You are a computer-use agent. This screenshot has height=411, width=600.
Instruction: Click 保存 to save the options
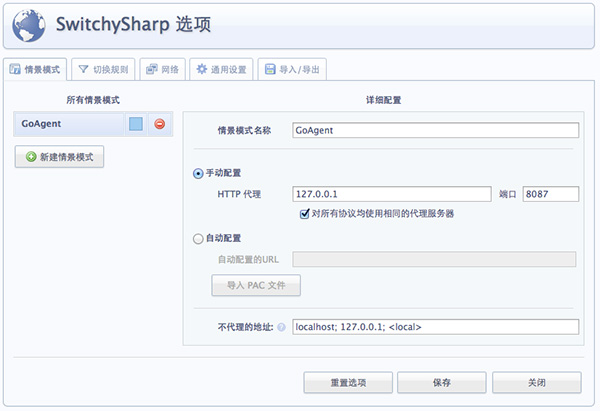click(442, 382)
